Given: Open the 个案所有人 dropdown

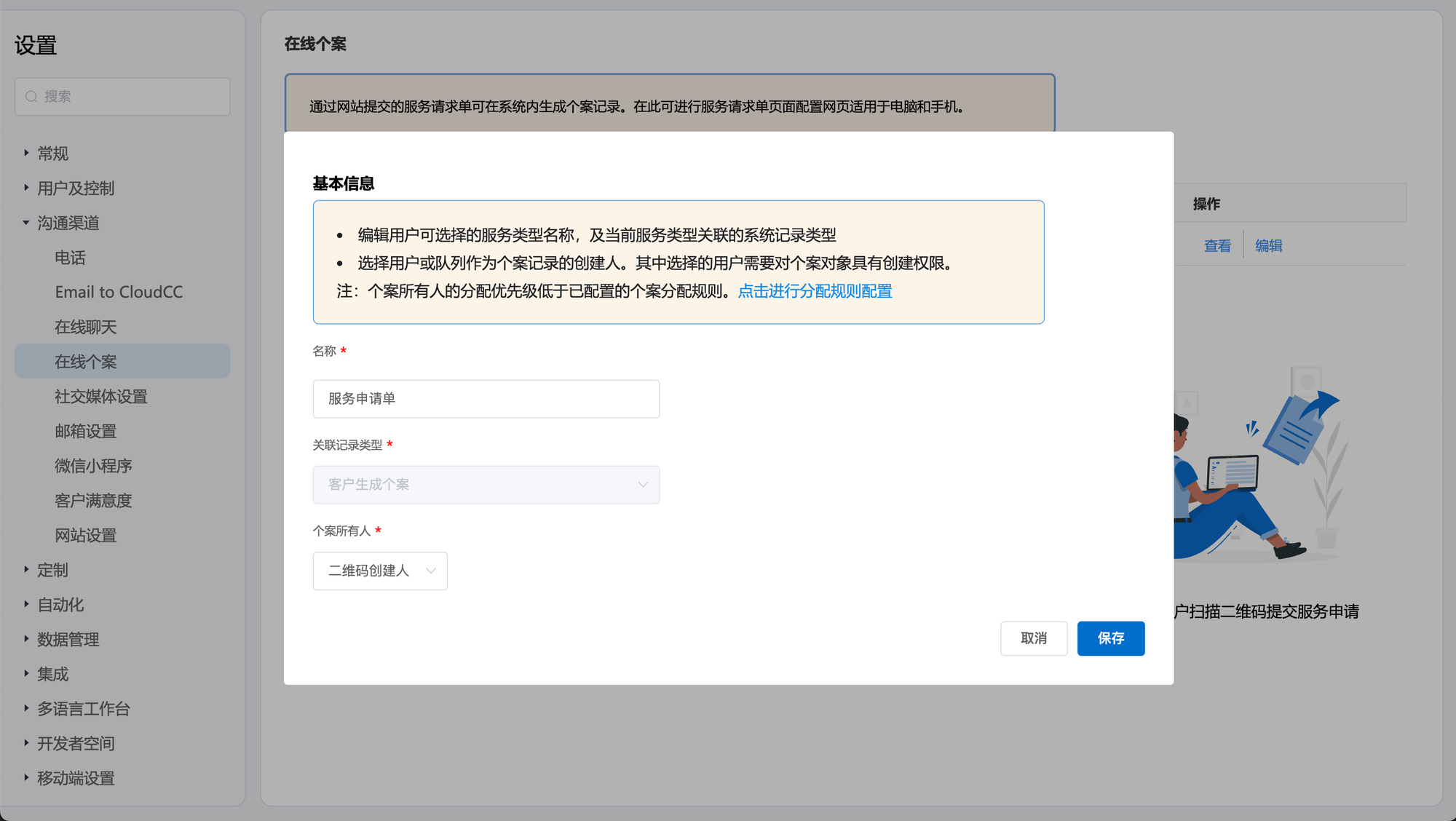Looking at the screenshot, I should pos(379,571).
